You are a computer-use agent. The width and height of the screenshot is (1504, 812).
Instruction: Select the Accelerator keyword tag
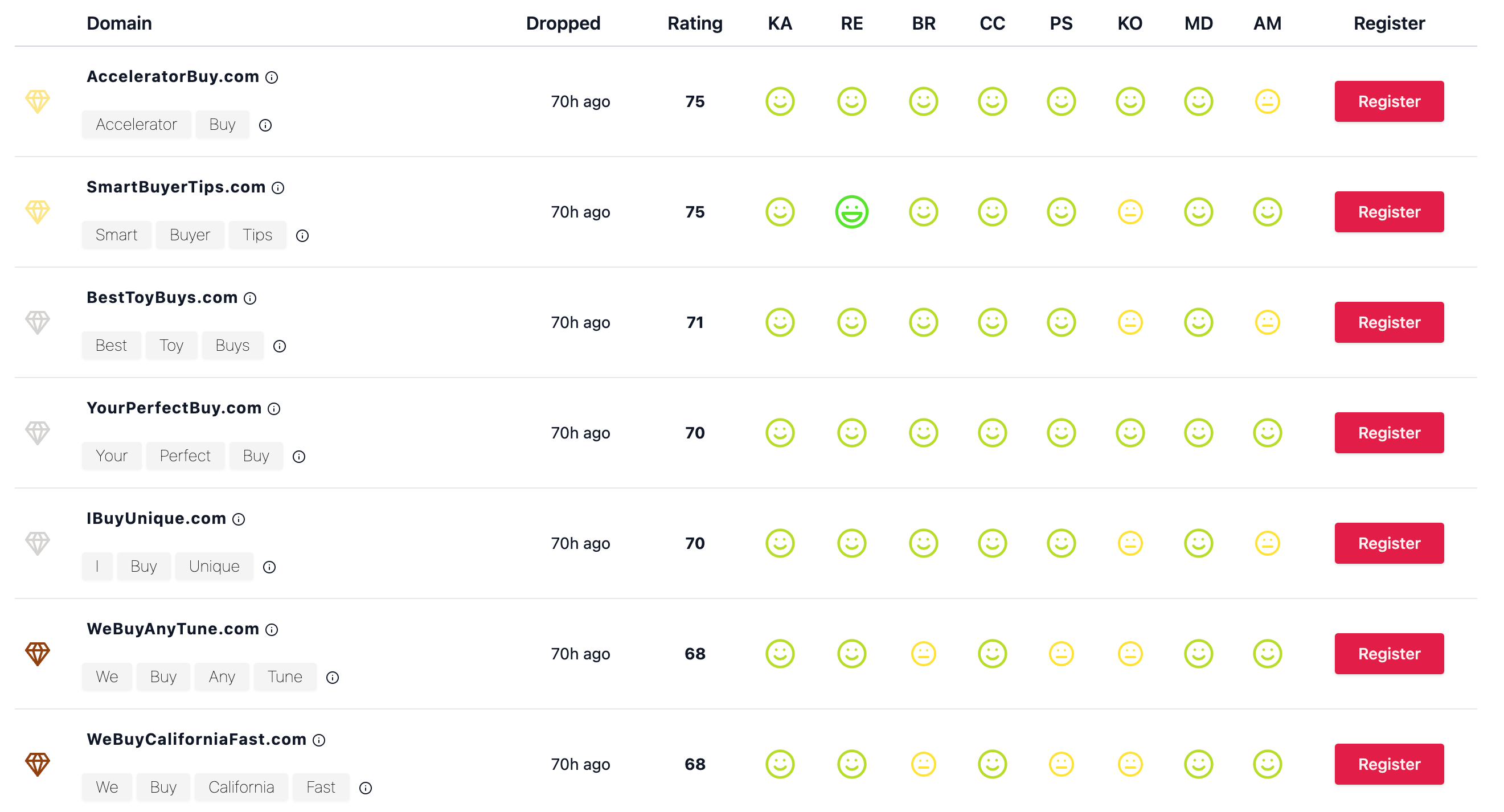tap(136, 124)
